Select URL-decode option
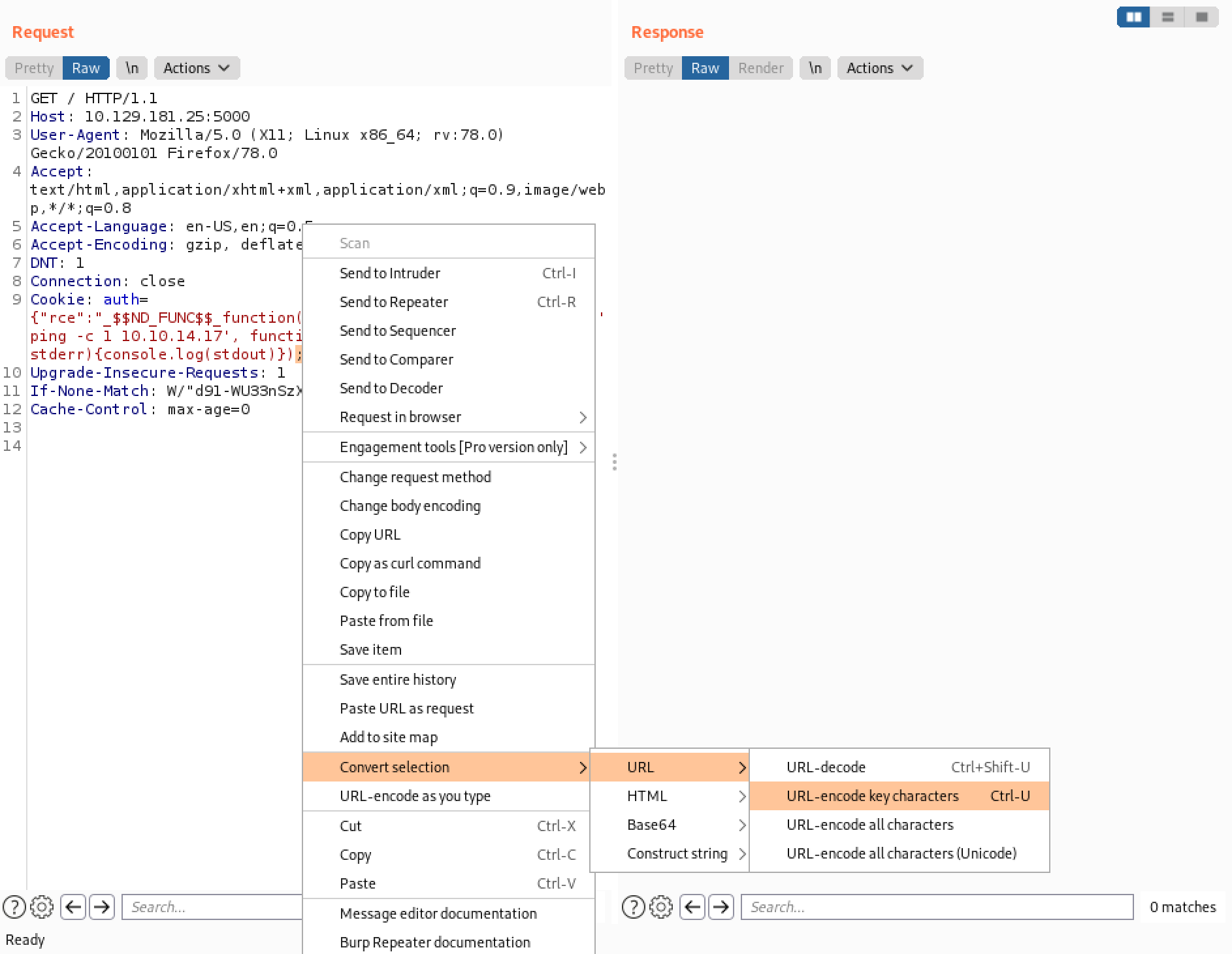Viewport: 1232px width, 954px height. [900, 767]
